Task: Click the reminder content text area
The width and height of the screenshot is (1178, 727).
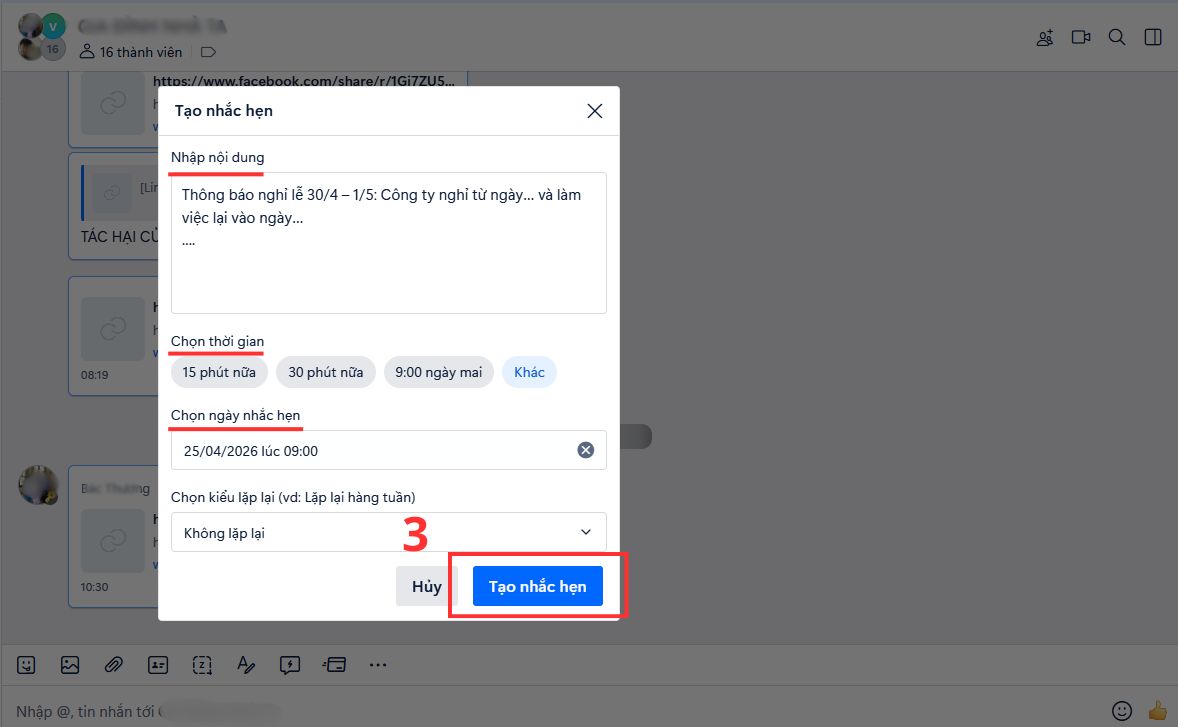Action: (x=388, y=260)
